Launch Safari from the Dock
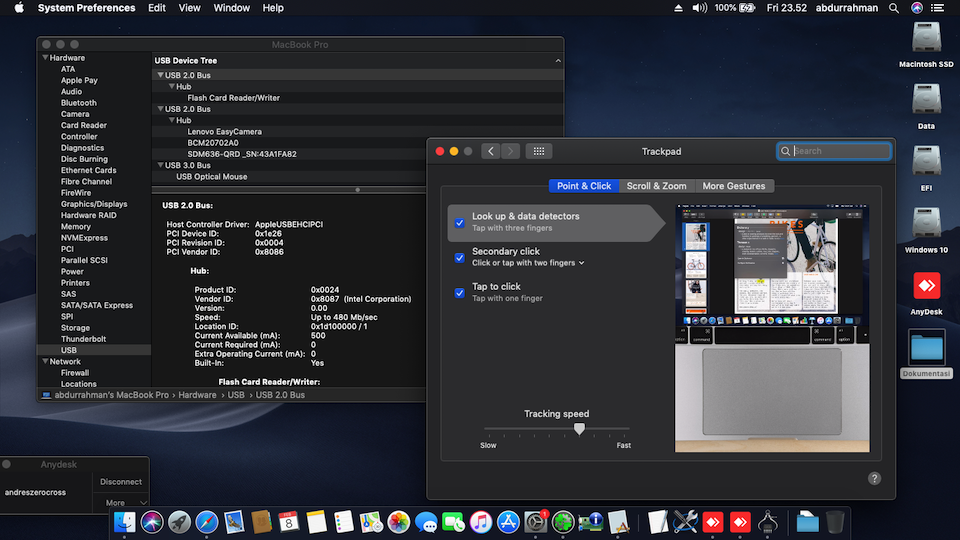 pos(207,521)
